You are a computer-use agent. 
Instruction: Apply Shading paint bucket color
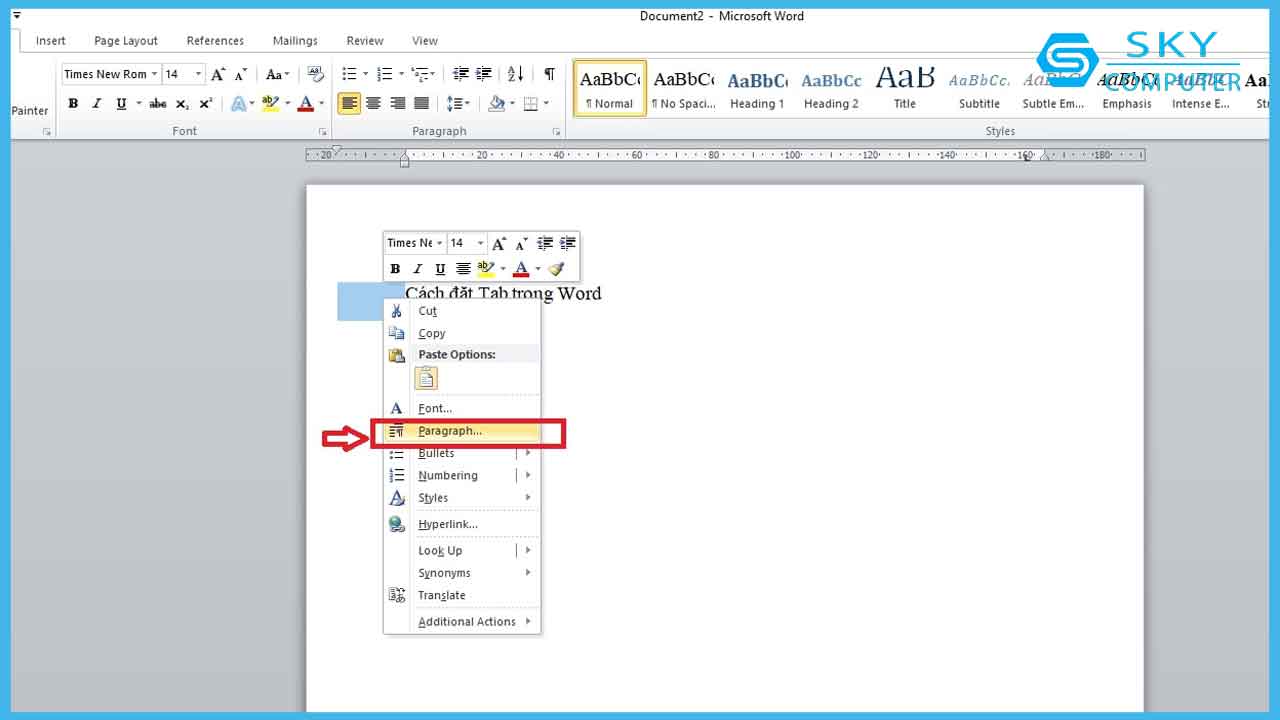click(497, 103)
